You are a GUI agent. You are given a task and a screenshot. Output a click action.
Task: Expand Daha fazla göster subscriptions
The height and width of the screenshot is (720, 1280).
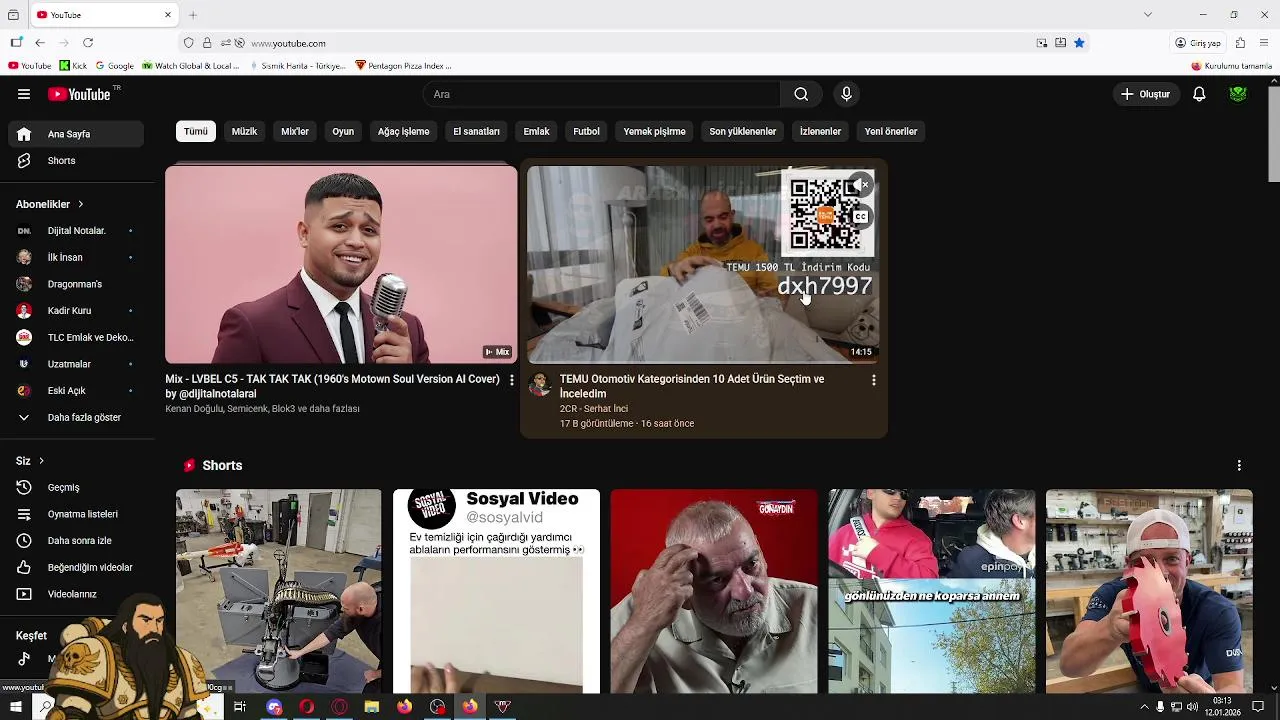(76, 417)
